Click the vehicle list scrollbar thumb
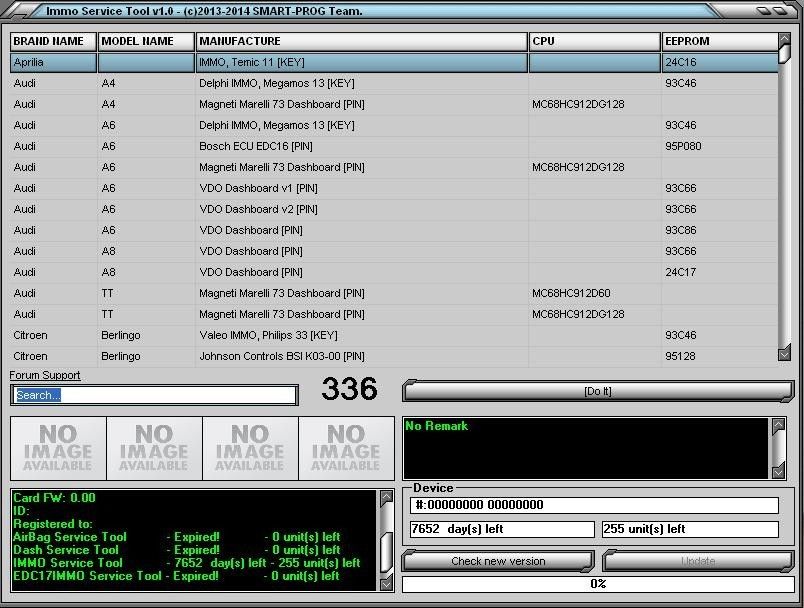 click(x=784, y=54)
